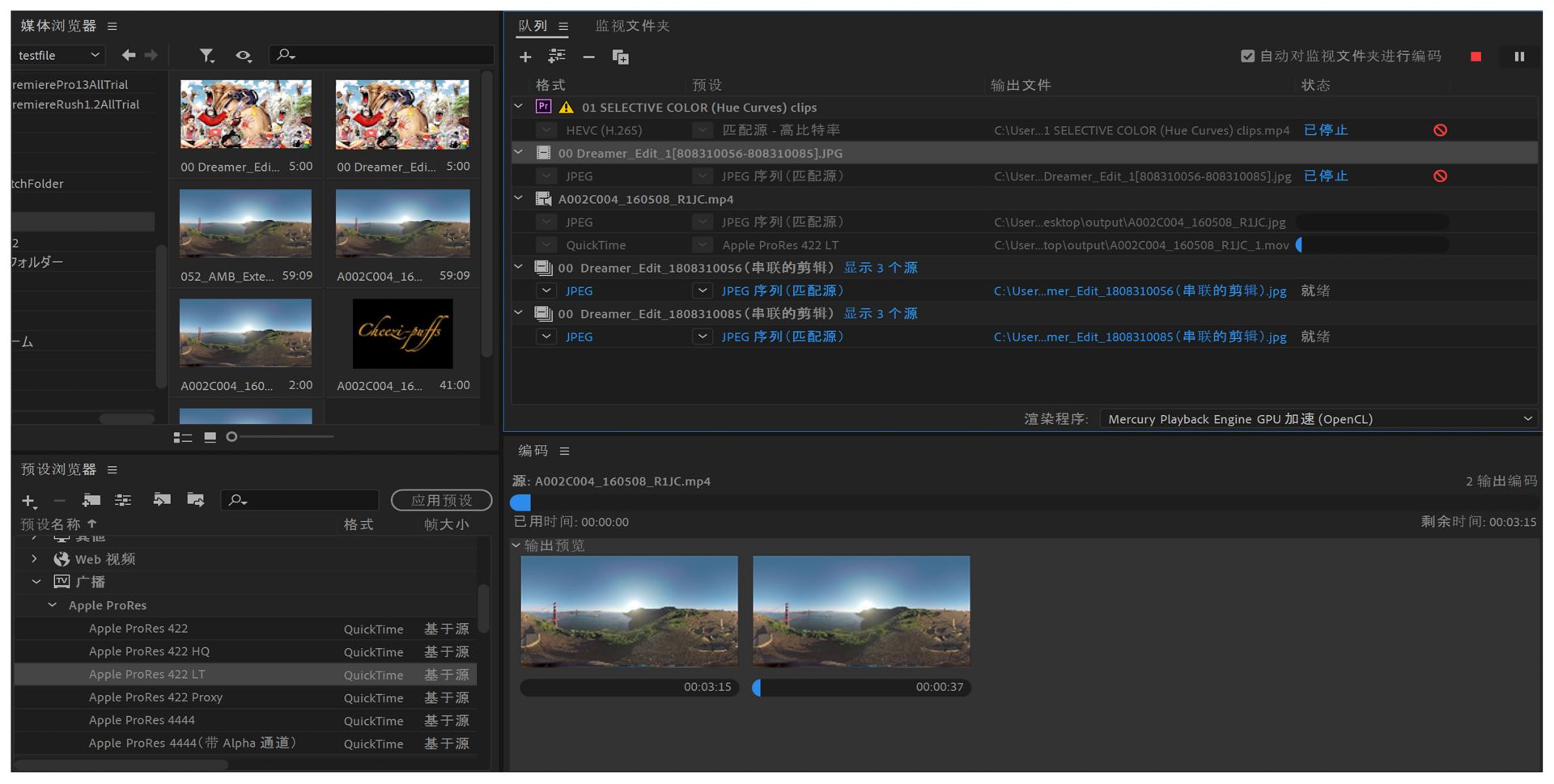Pause the queue encoding
This screenshot has width=1554, height=784.
pyautogui.click(x=1518, y=57)
